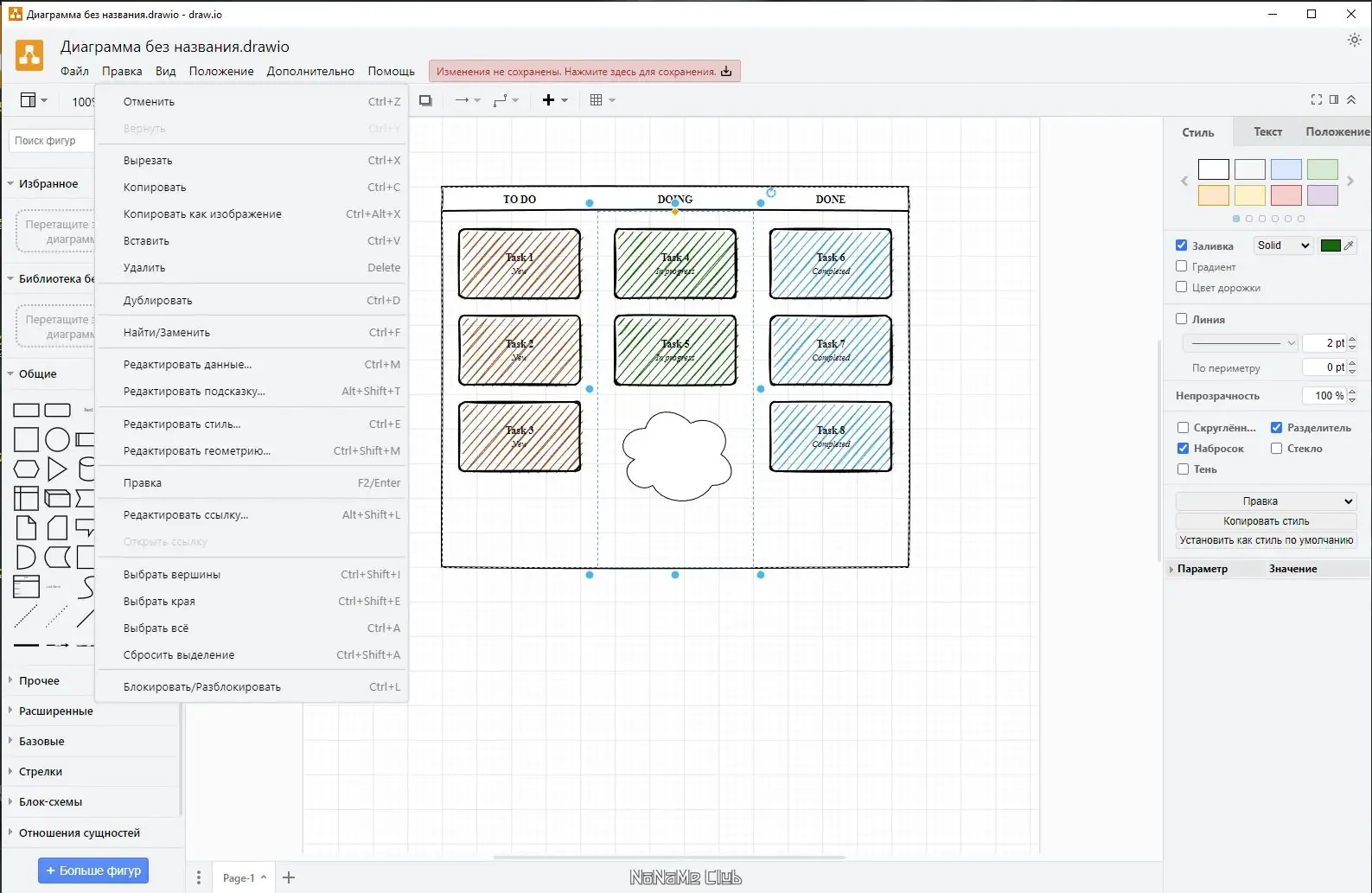
Task: Collapse the toolbar with double-chevron icon
Action: coord(1351,99)
